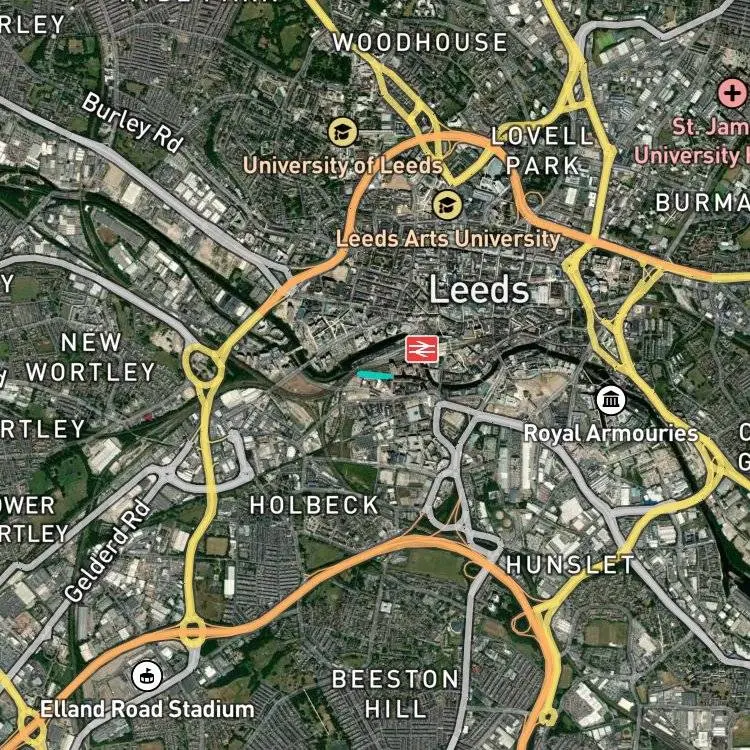Image resolution: width=750 pixels, height=750 pixels.
Task: Select the WOODHOUSE district label
Action: pos(419,42)
